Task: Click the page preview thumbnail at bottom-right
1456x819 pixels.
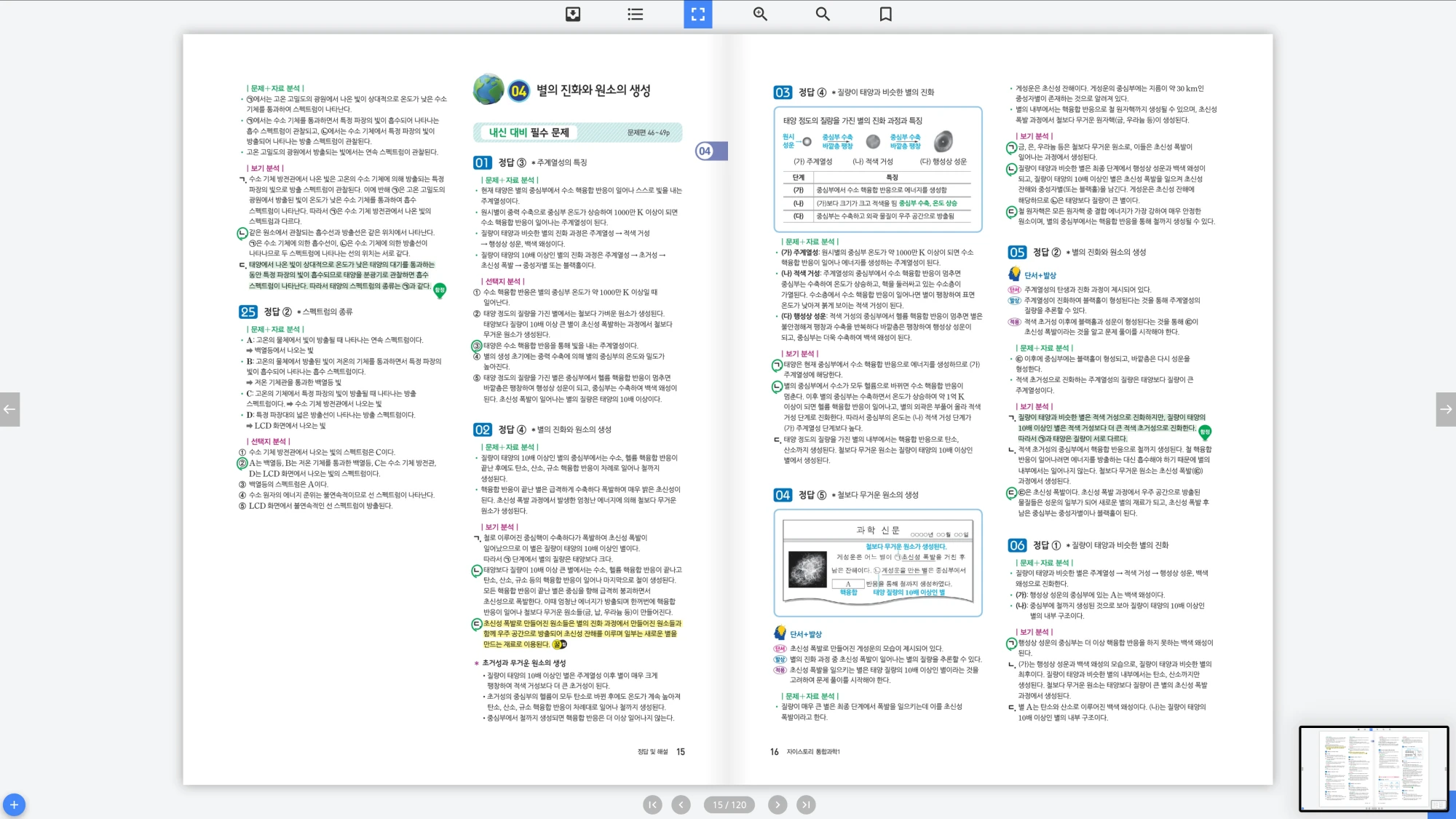Action: click(x=1373, y=768)
